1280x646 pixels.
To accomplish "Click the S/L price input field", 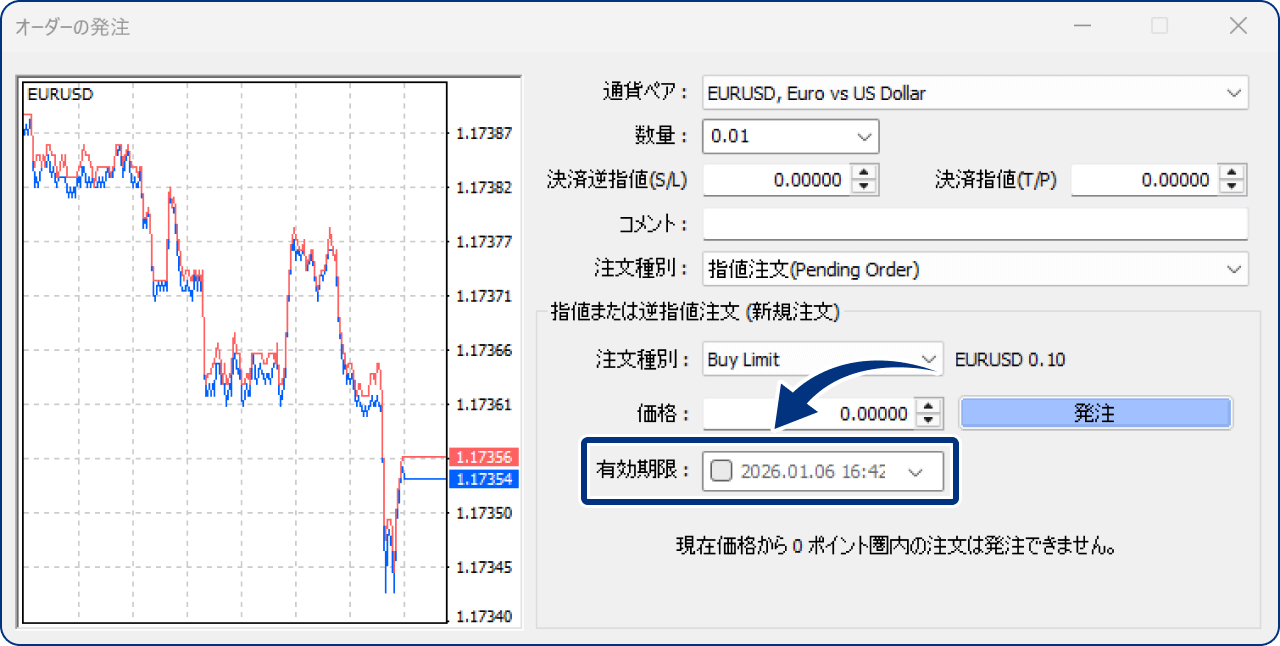I will pos(790,180).
